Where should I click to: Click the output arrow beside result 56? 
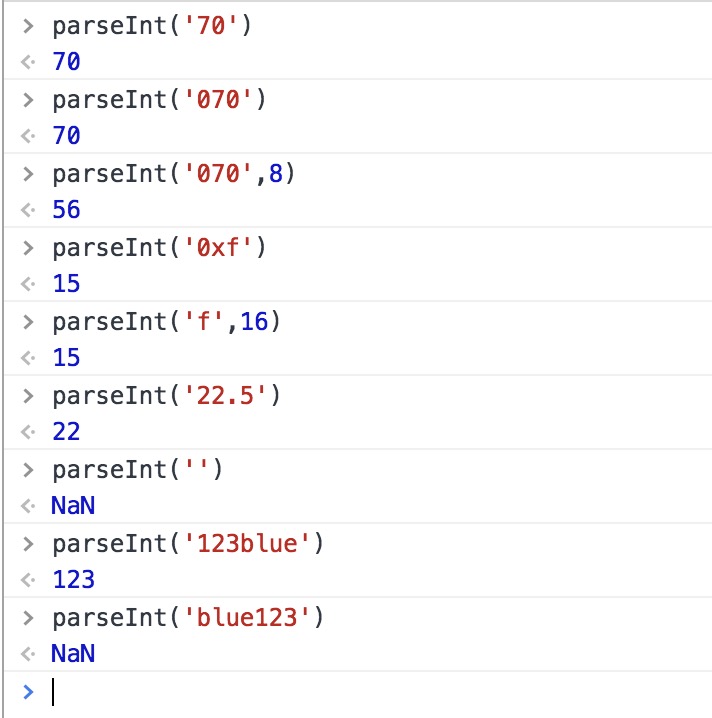[x=28, y=211]
